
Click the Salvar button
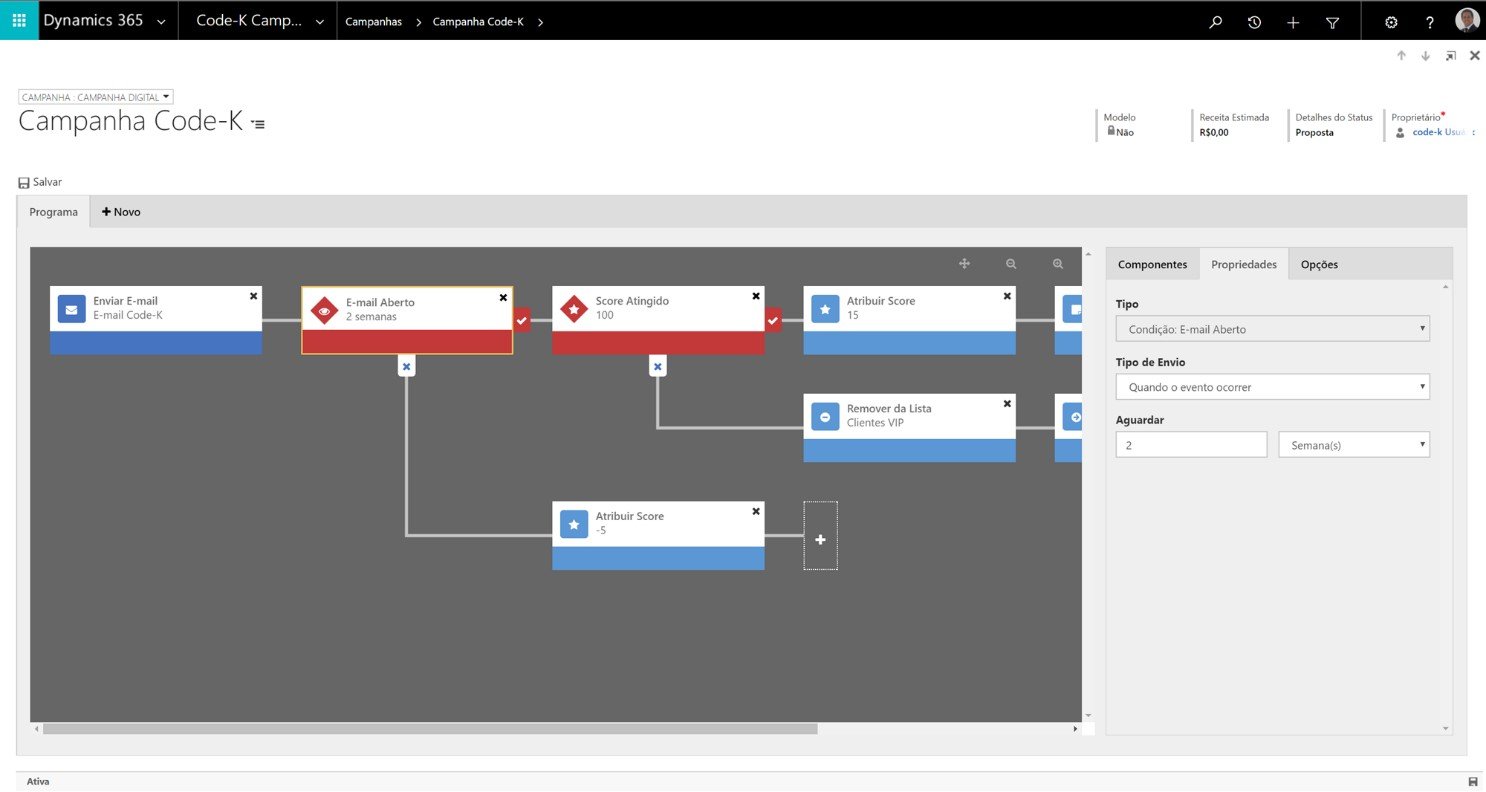pos(40,182)
